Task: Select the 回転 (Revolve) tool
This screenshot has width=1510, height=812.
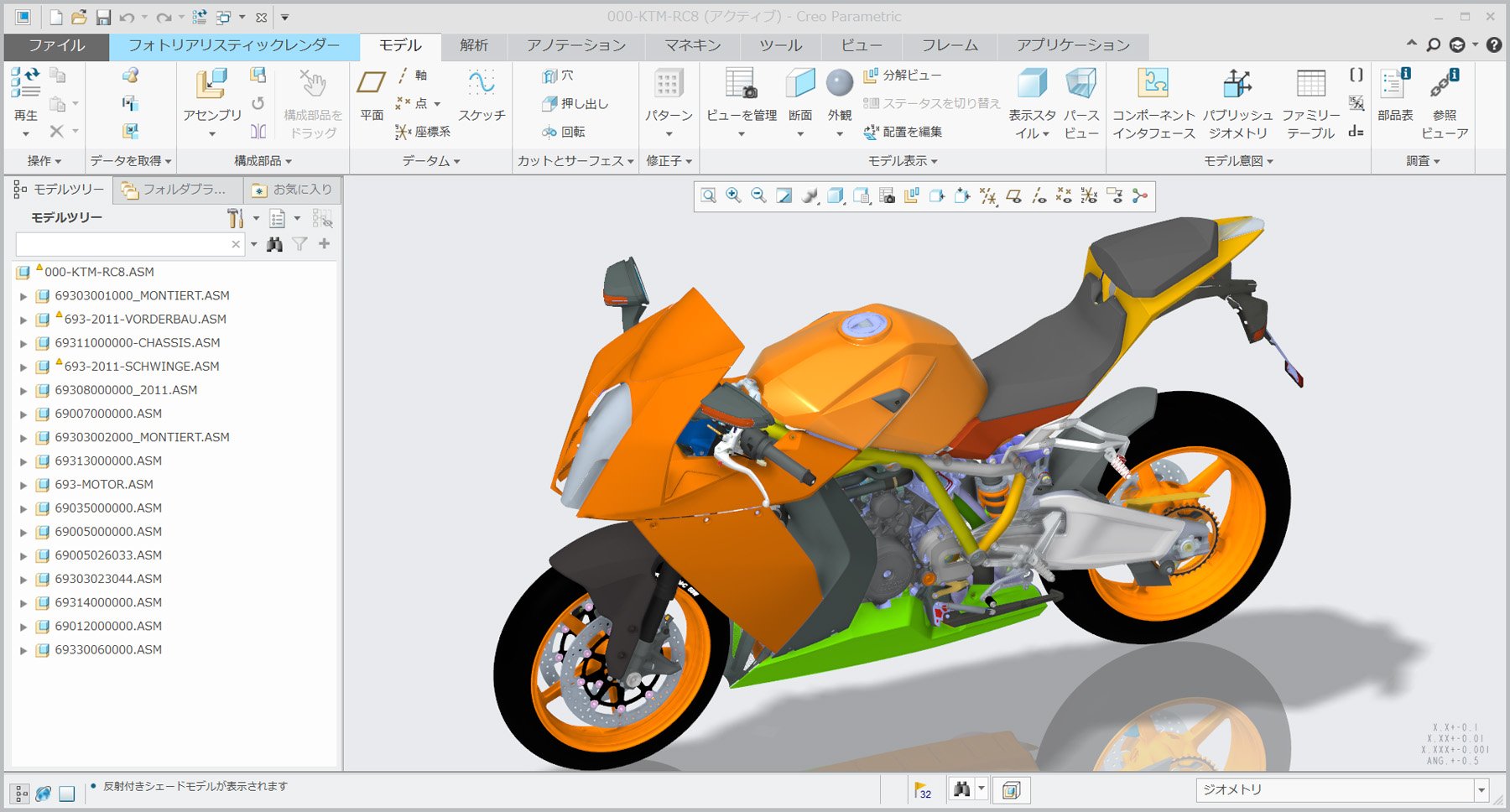Action: [x=563, y=132]
